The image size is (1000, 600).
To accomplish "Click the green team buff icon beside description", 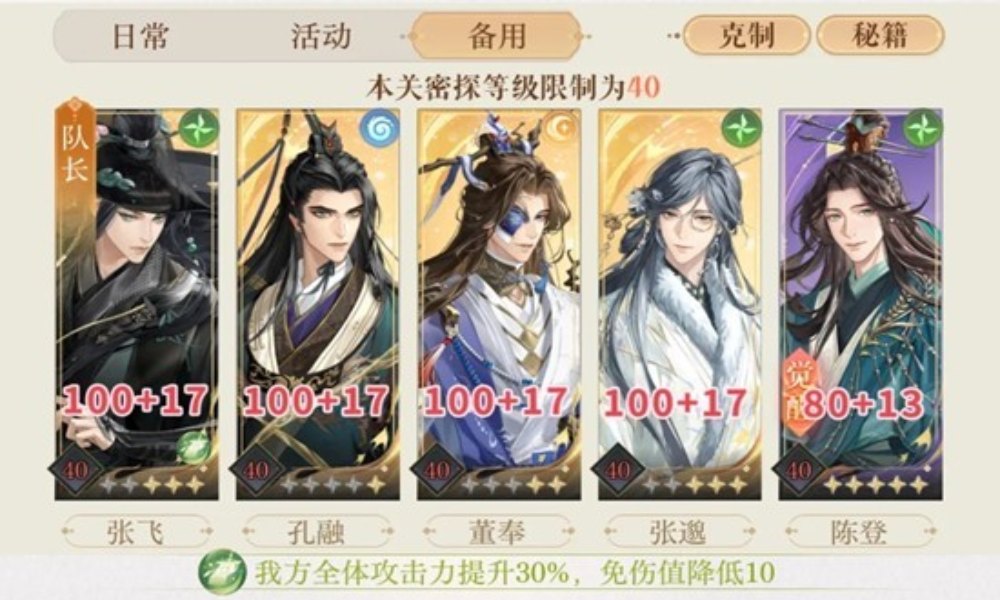I will 222,572.
